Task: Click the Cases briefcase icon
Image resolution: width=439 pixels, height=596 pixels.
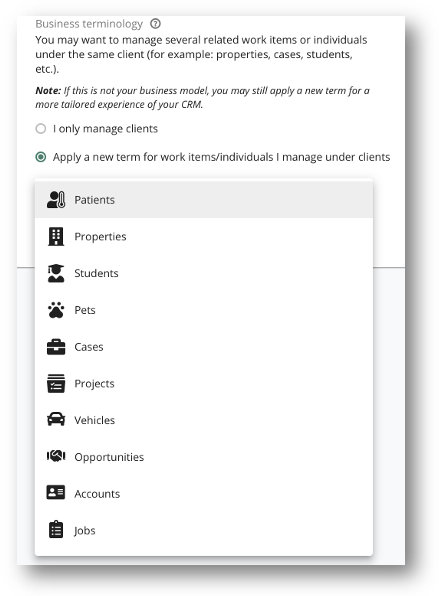Action: click(x=56, y=347)
